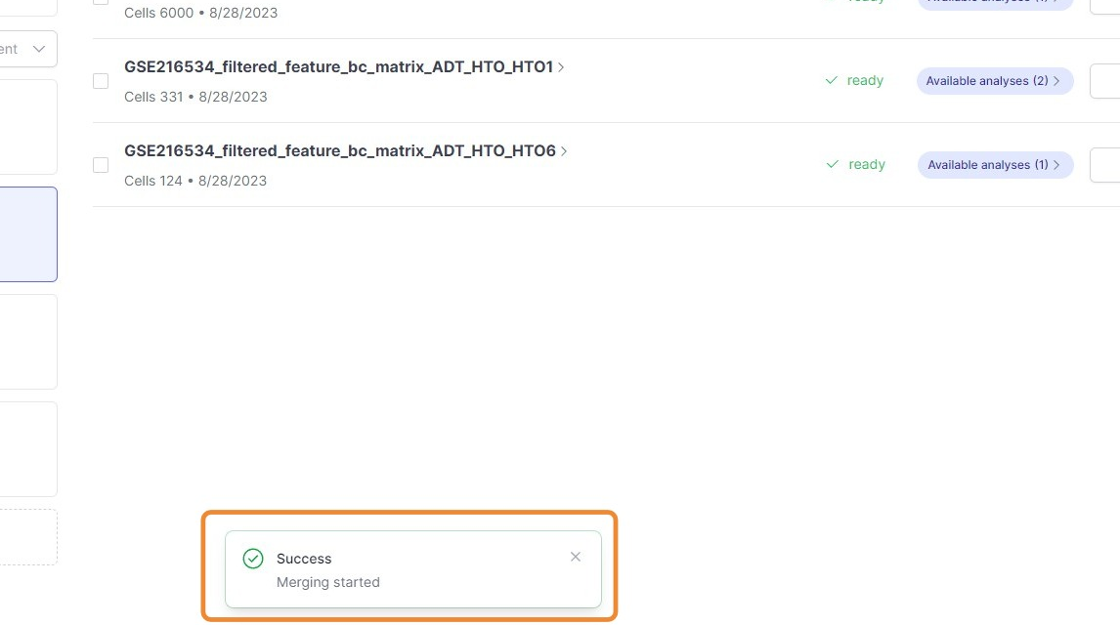Expand Available analyses (1) for HTO6

tap(995, 165)
